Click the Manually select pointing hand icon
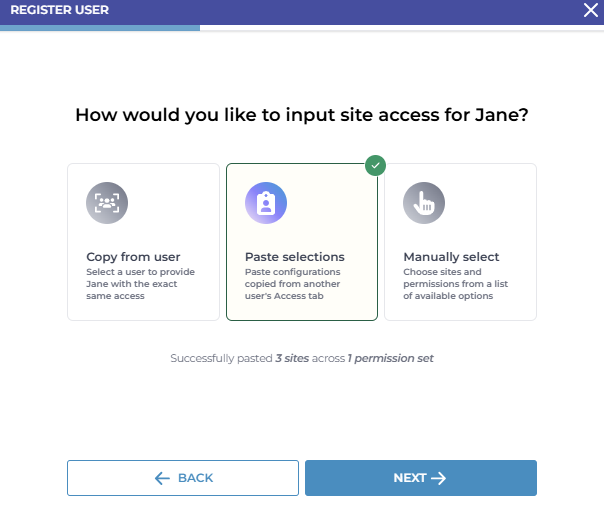This screenshot has height=510, width=604. (424, 203)
